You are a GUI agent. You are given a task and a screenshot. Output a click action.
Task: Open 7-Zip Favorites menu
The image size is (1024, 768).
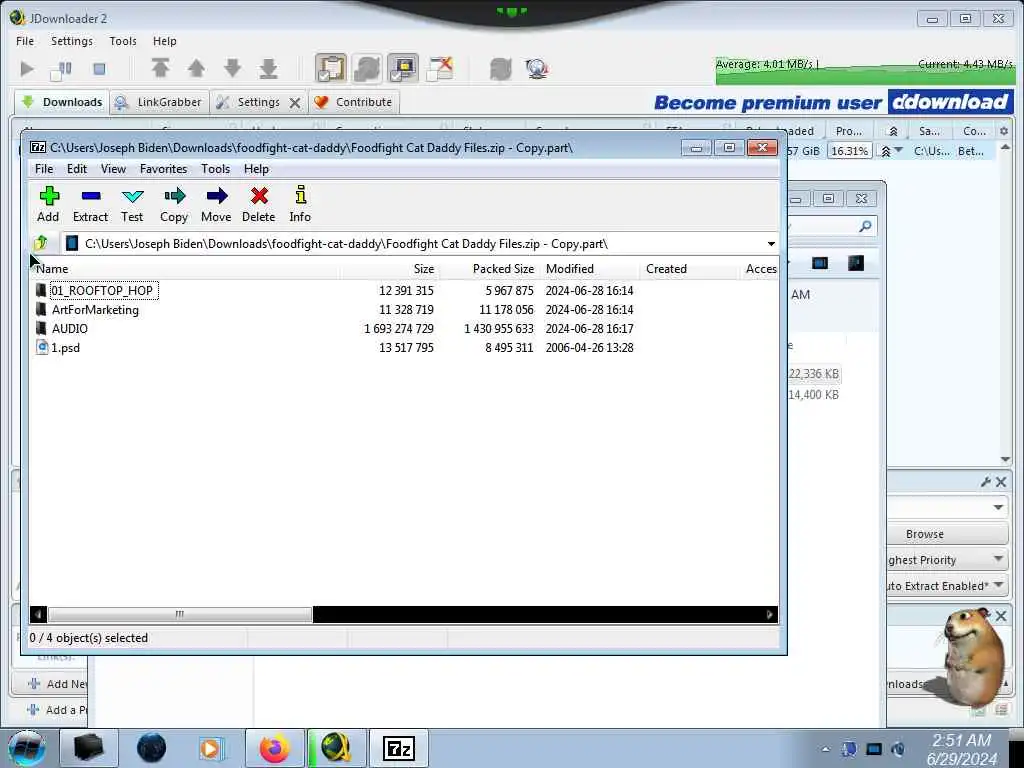tap(163, 168)
